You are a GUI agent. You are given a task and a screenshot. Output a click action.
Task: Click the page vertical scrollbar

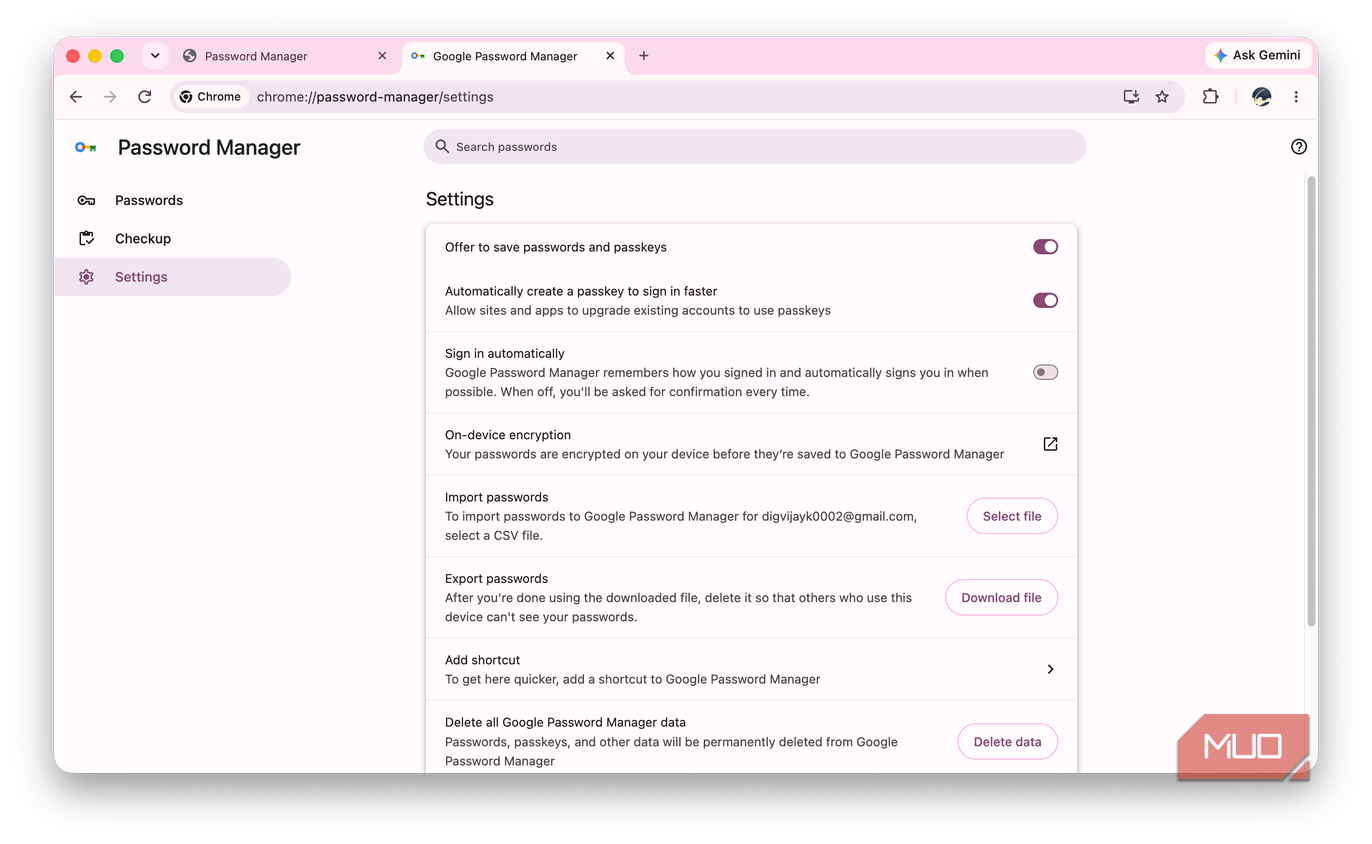pos(1311,400)
